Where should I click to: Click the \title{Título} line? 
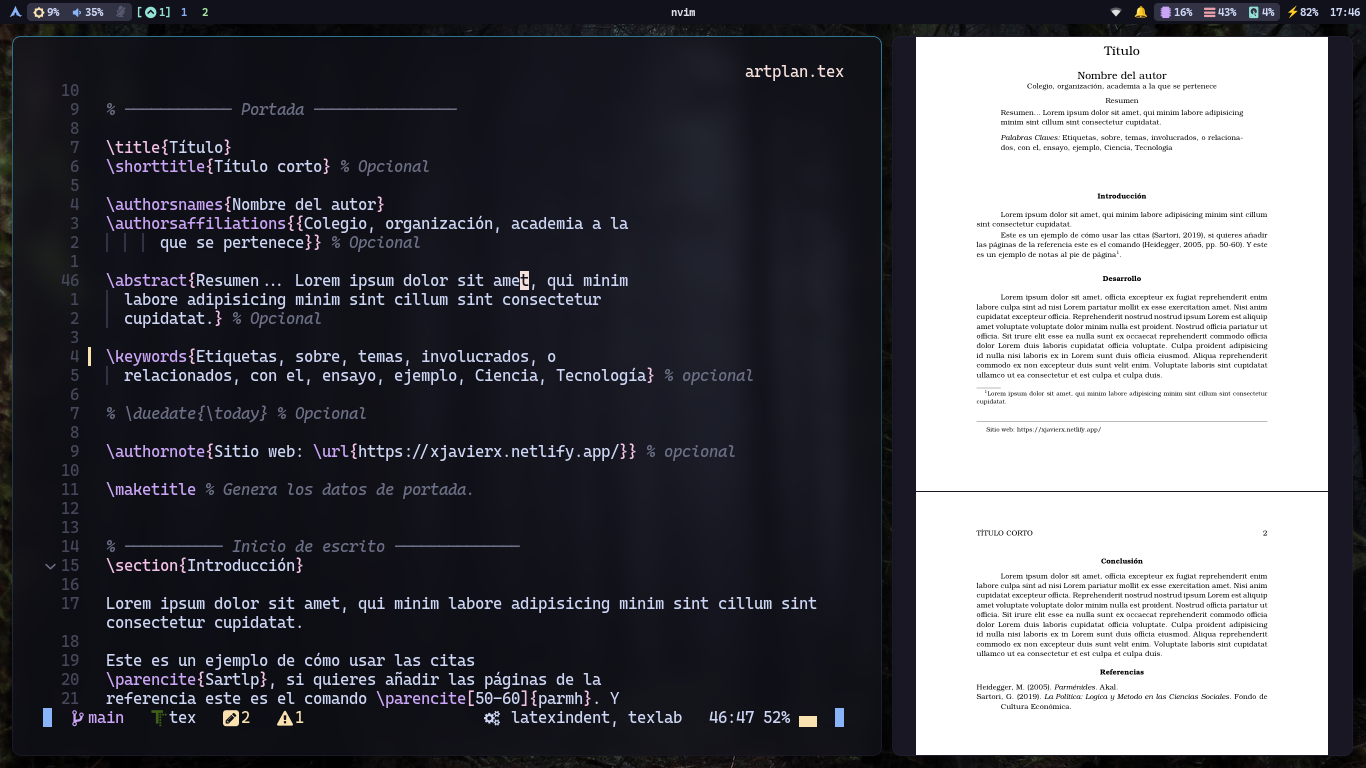(x=168, y=148)
